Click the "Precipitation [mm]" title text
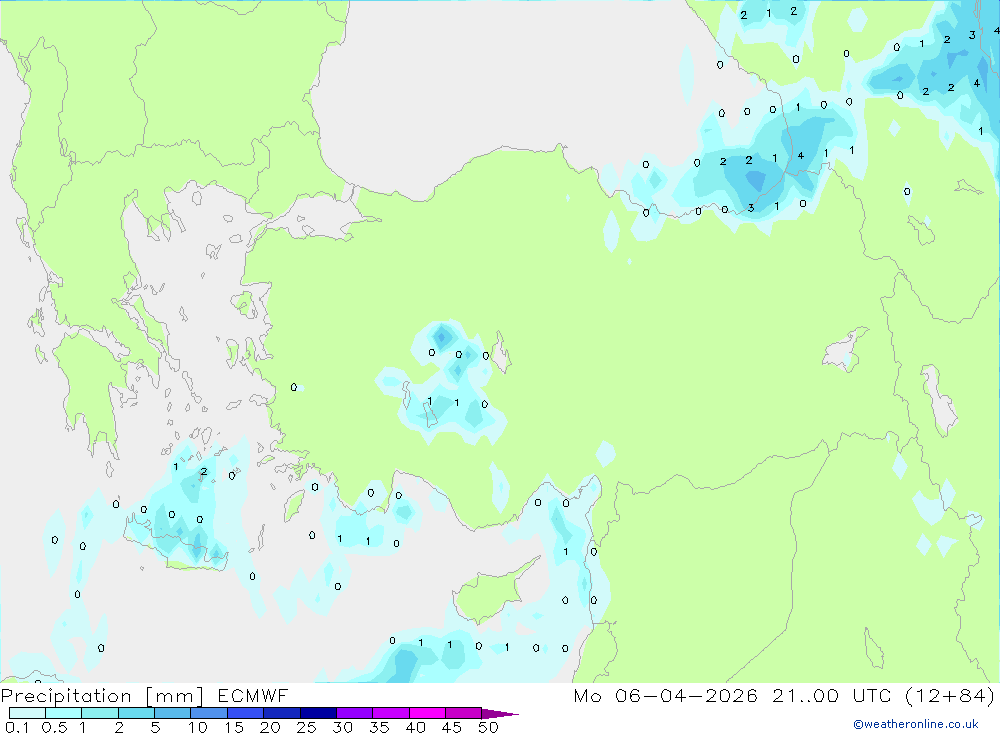 (102, 696)
